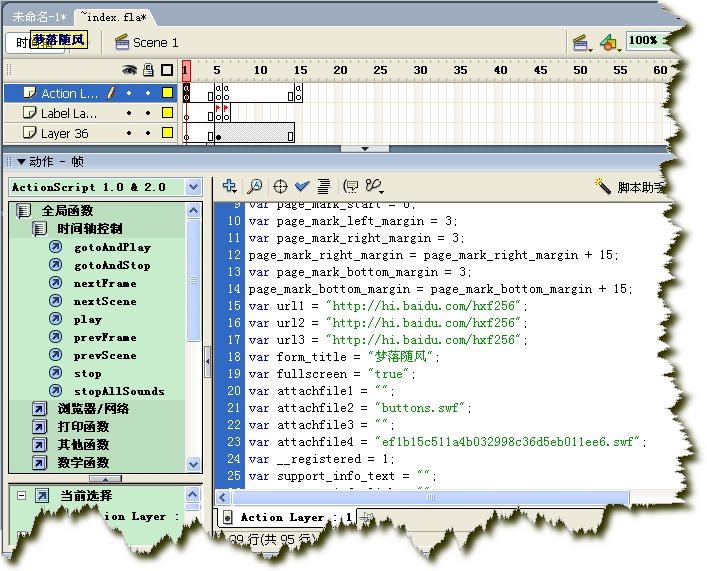Select the Layer 36 row

click(90, 133)
